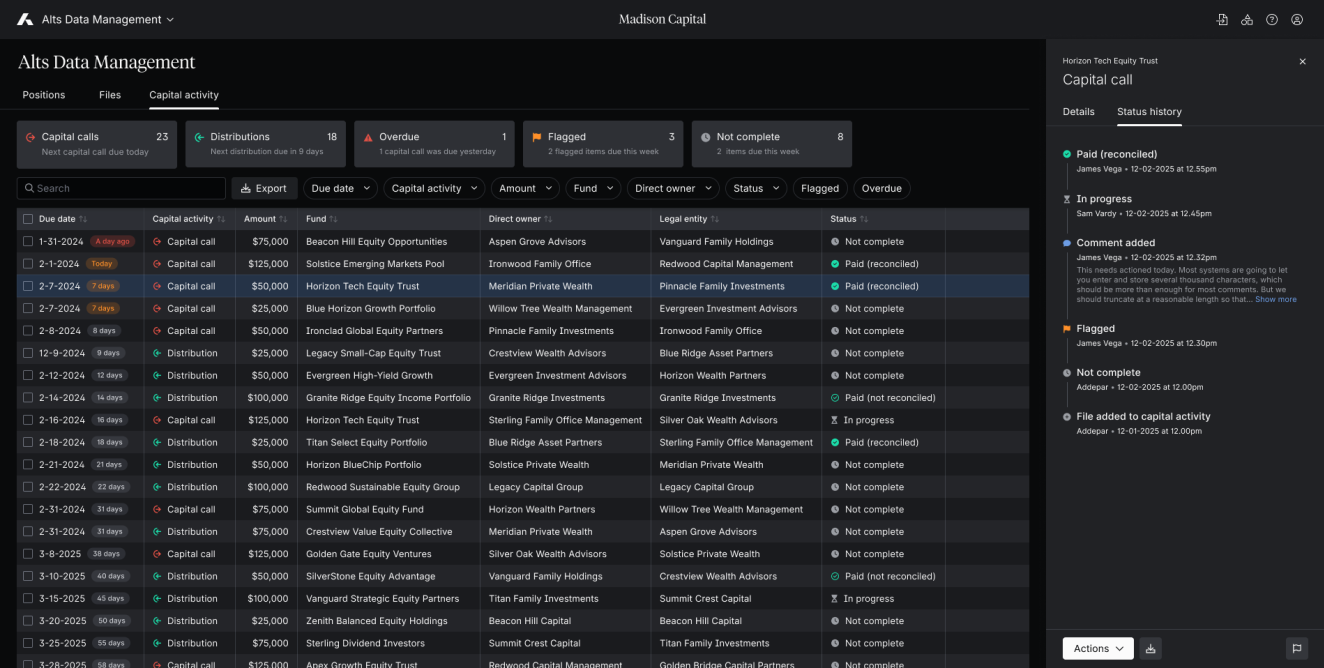
Task: Open the Capital activity filter dropdown
Action: click(433, 188)
